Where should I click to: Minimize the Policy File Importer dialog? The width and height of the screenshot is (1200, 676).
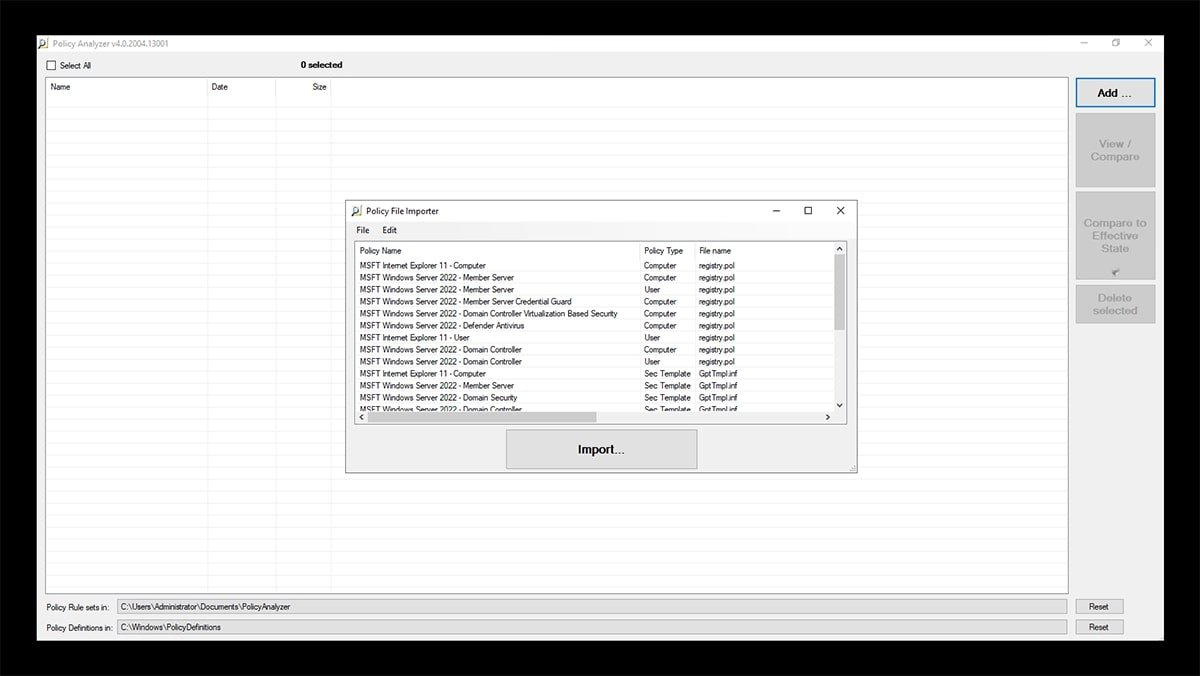pyautogui.click(x=776, y=211)
